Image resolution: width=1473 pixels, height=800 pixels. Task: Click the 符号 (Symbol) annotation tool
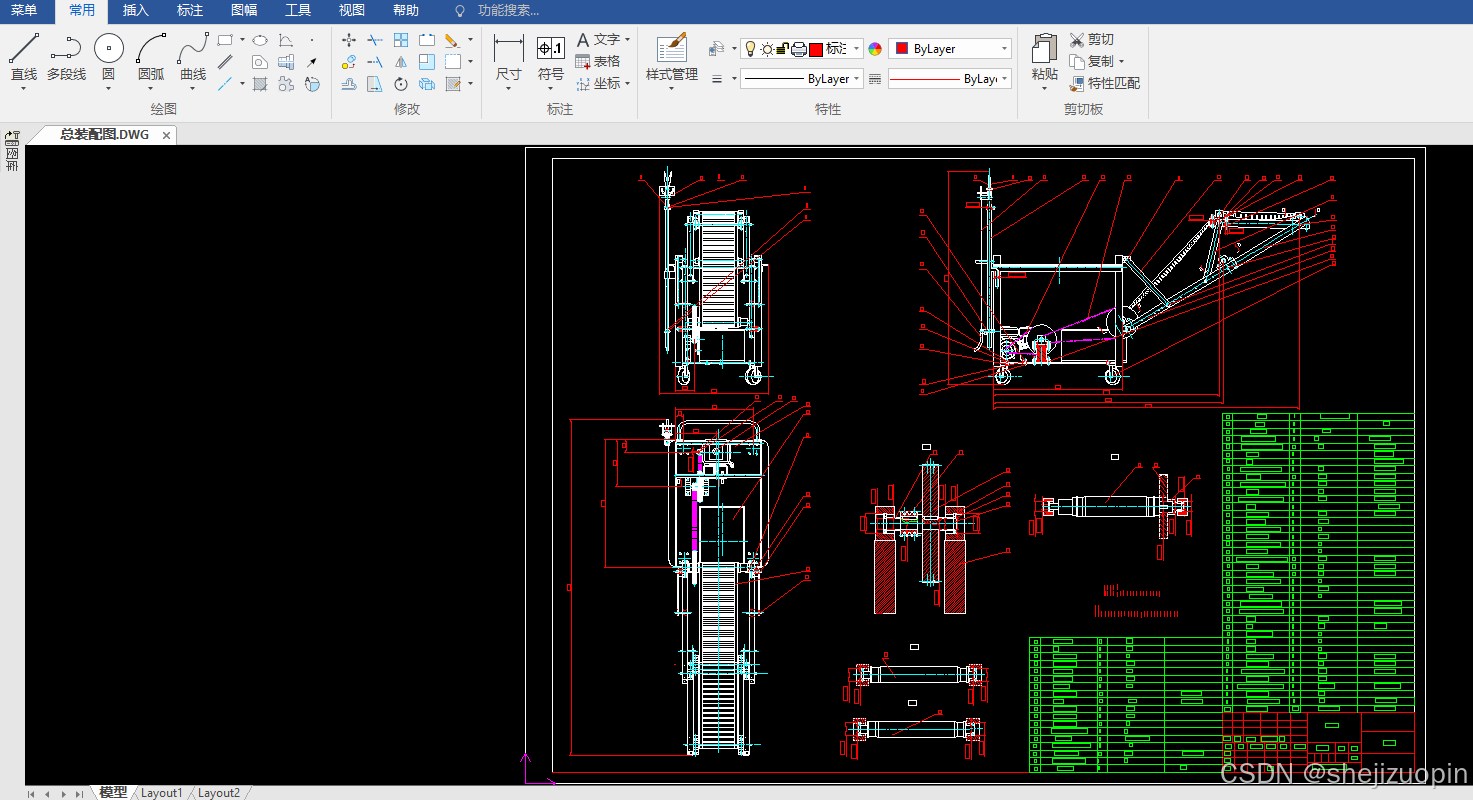pyautogui.click(x=551, y=58)
